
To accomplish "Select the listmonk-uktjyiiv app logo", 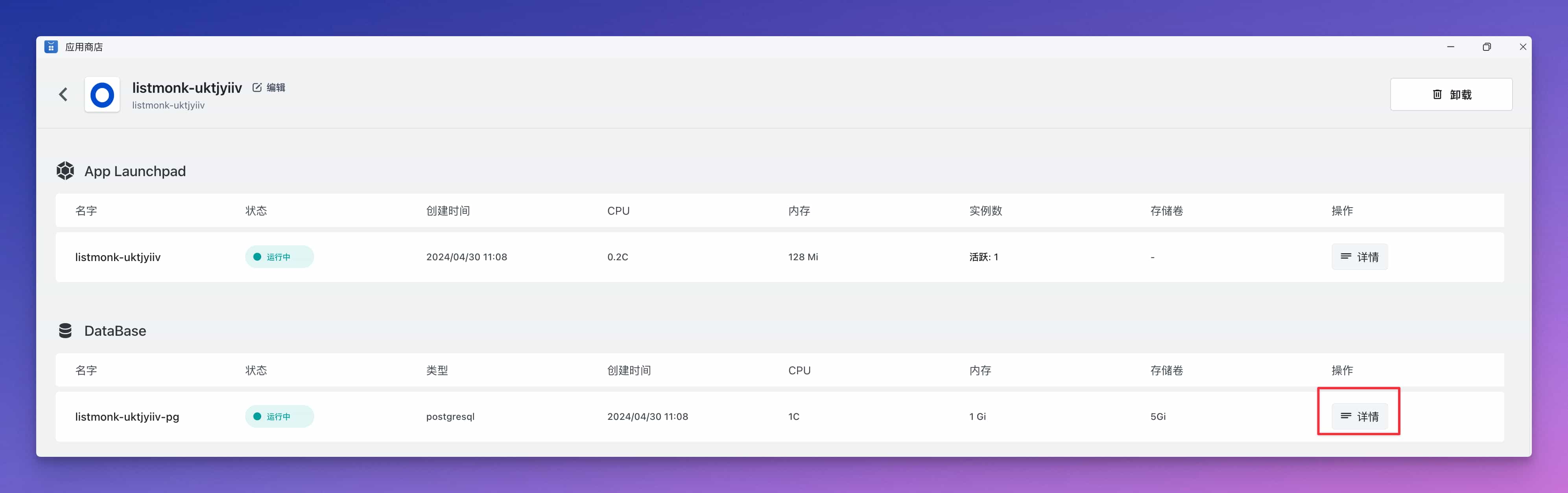I will (101, 94).
